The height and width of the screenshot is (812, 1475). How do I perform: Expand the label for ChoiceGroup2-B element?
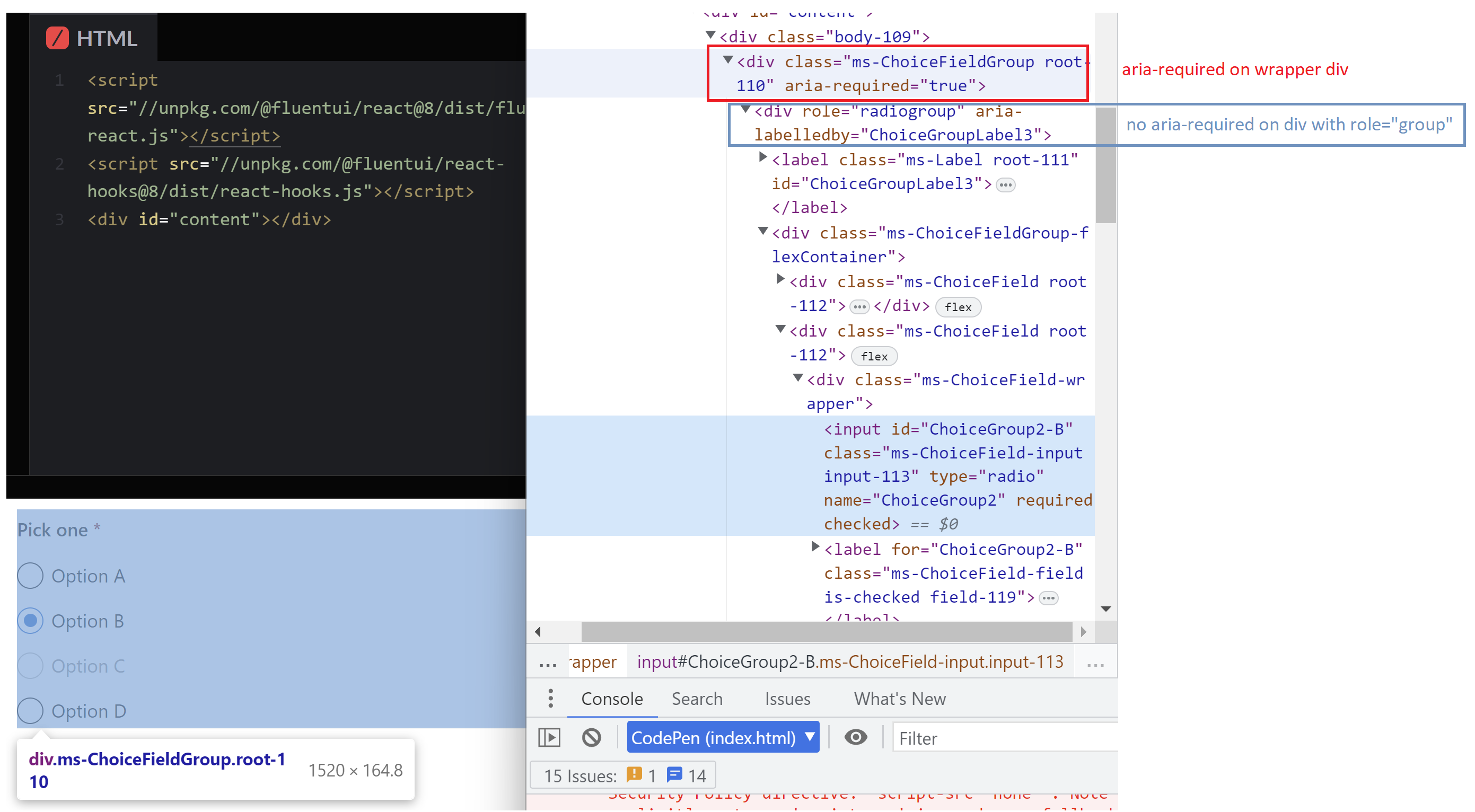point(815,546)
